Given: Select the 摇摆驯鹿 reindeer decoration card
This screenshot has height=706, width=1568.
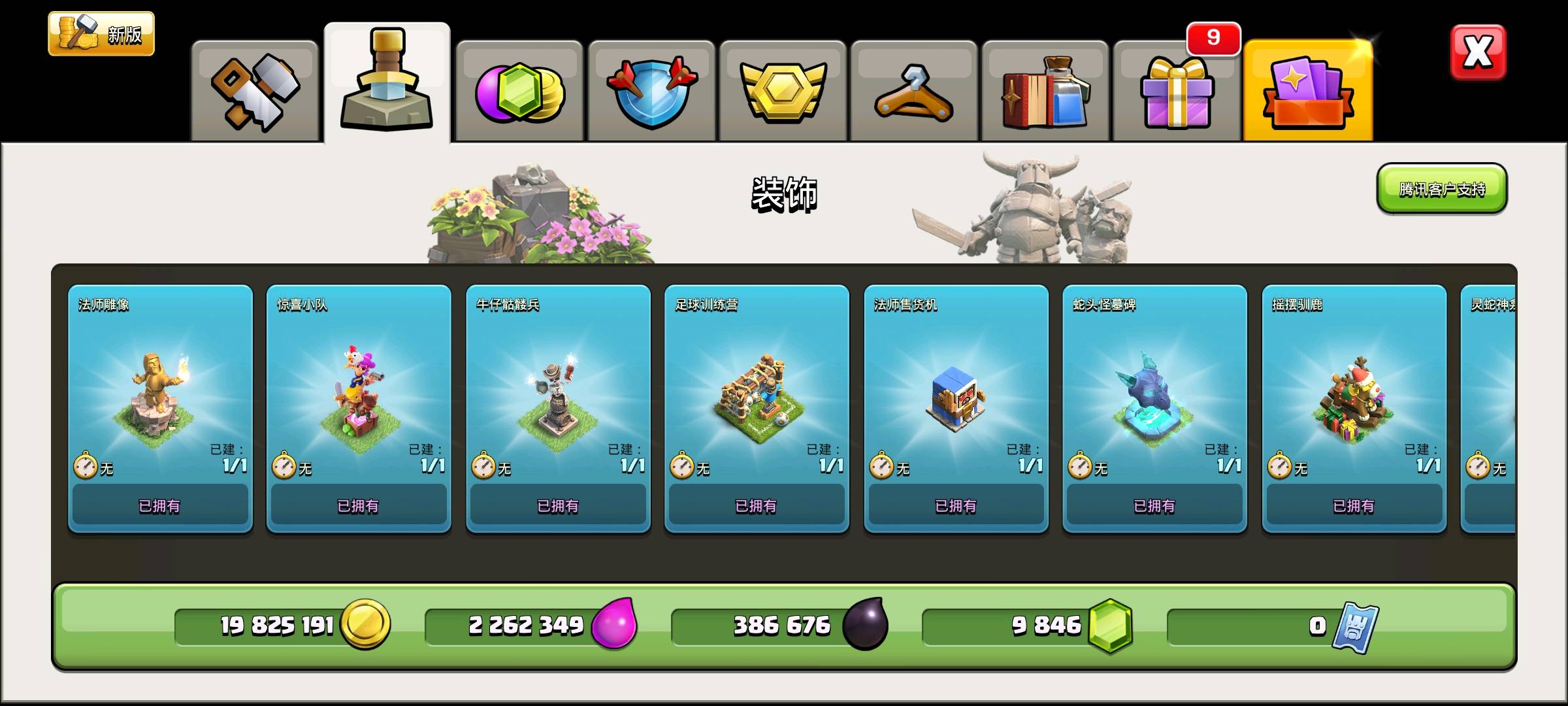Looking at the screenshot, I should click(x=1354, y=409).
